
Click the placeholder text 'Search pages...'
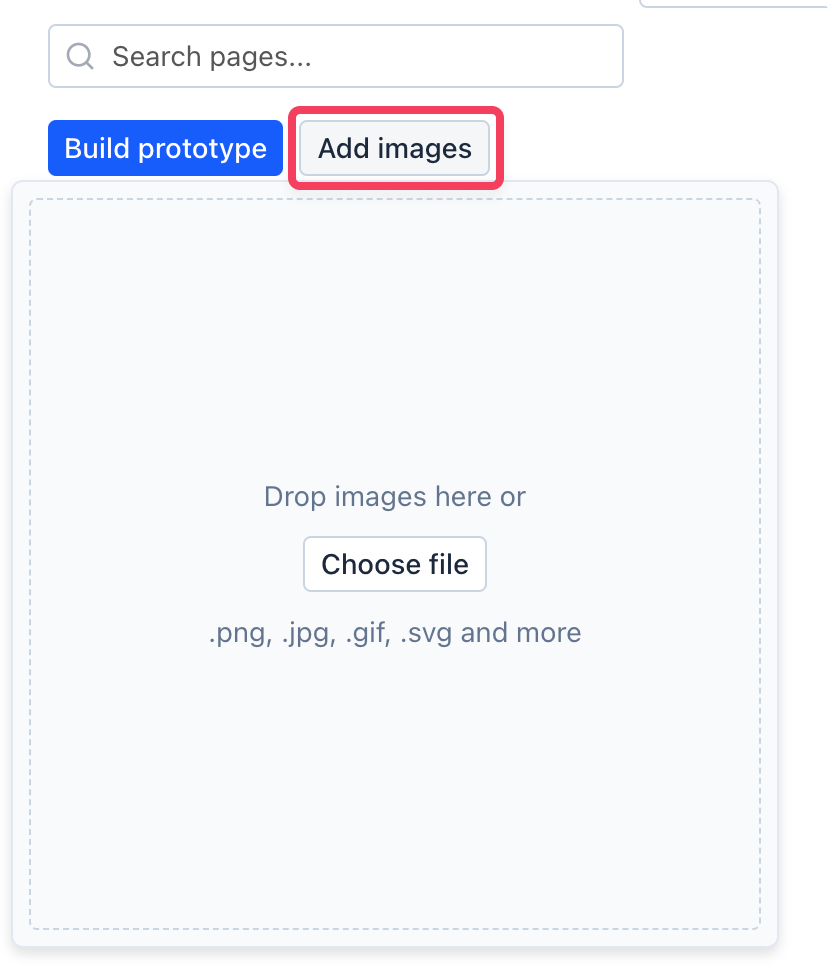coord(212,56)
